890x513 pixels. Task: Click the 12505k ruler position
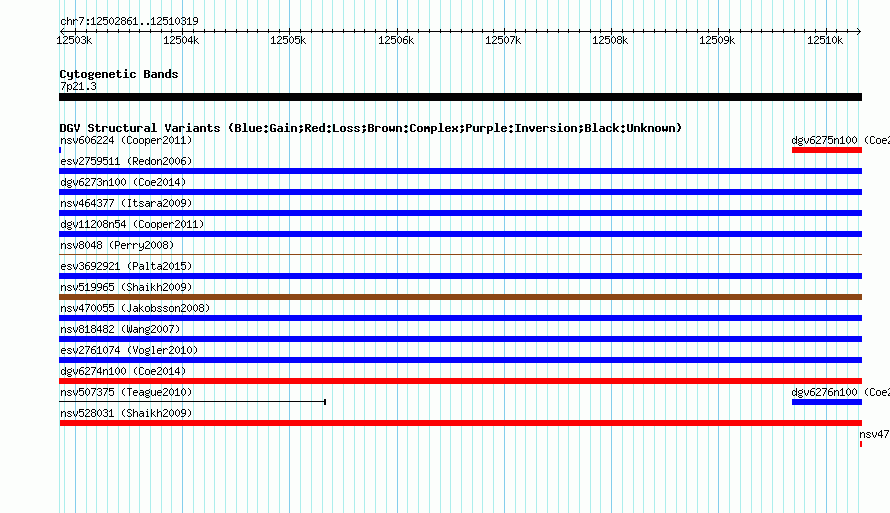point(288,40)
